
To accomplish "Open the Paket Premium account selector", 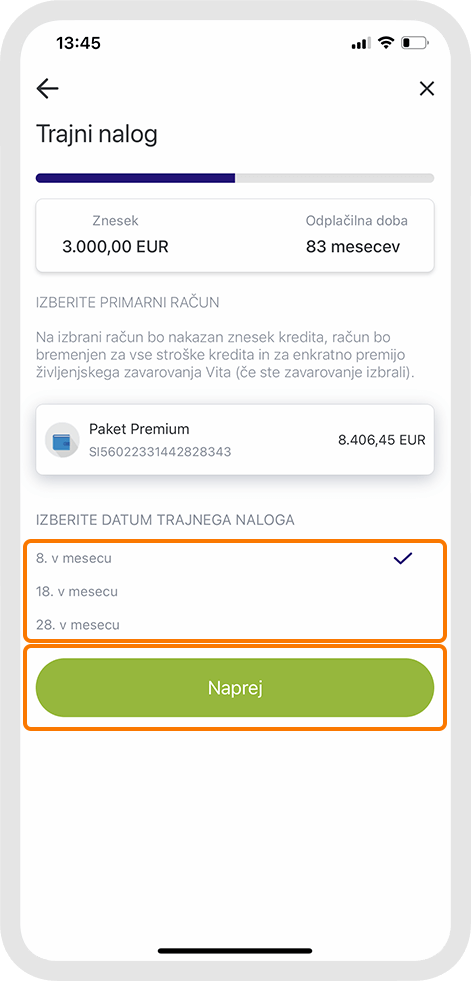I will [235, 439].
